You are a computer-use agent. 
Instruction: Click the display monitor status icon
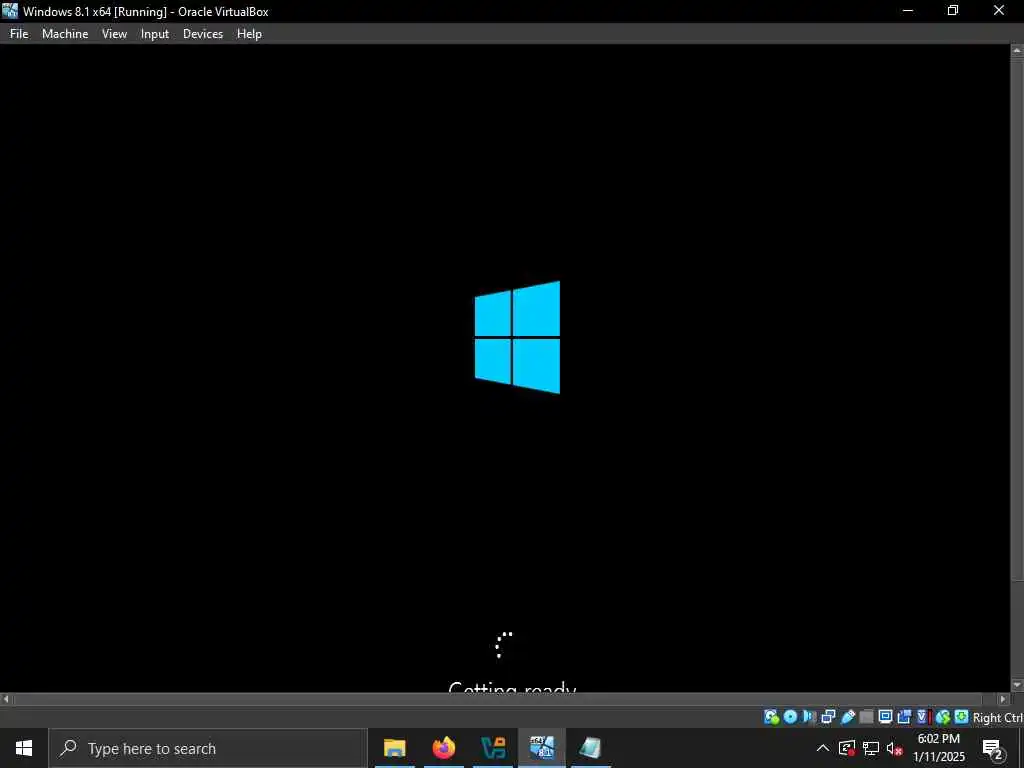pyautogui.click(x=886, y=717)
